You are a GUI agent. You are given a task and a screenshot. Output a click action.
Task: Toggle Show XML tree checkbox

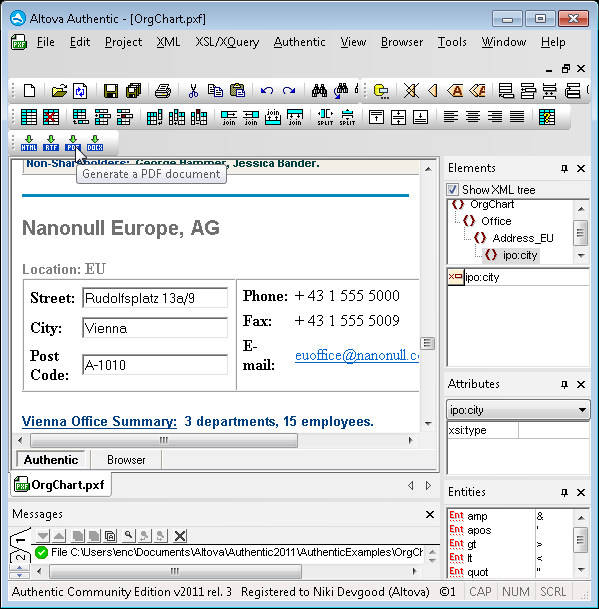click(x=452, y=190)
